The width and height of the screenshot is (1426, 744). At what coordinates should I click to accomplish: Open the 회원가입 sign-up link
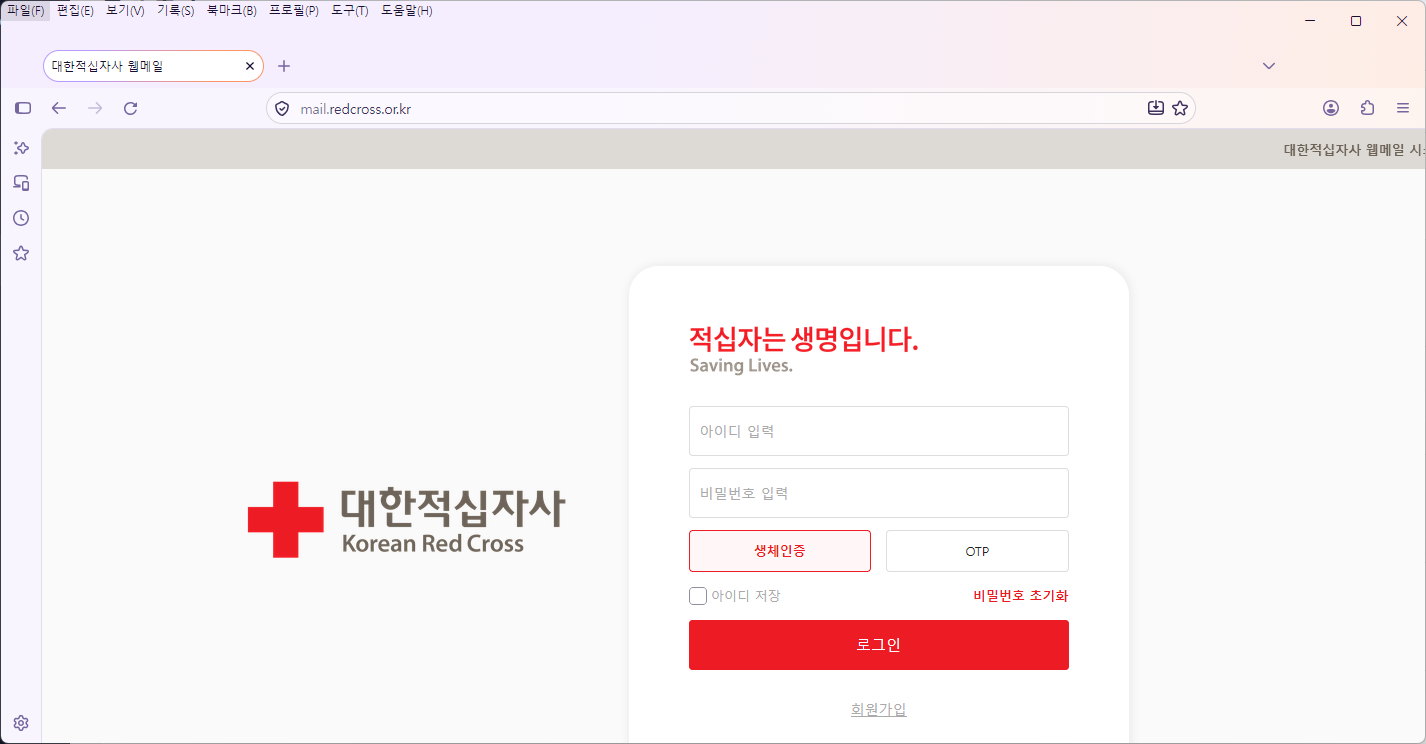(879, 710)
